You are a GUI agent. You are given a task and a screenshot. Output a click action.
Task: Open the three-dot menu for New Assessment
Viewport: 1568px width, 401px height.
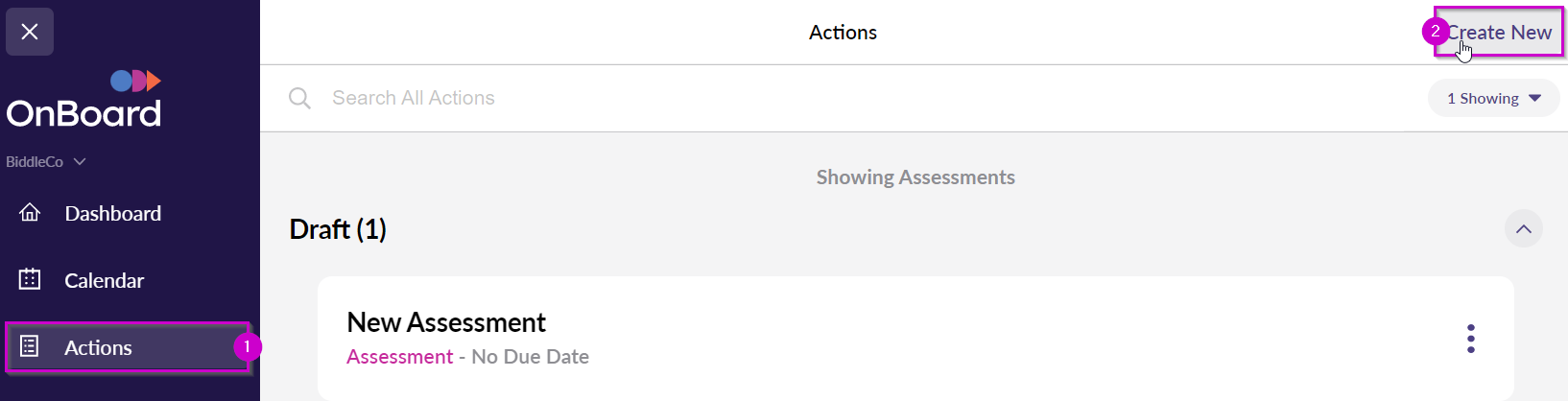pyautogui.click(x=1470, y=339)
